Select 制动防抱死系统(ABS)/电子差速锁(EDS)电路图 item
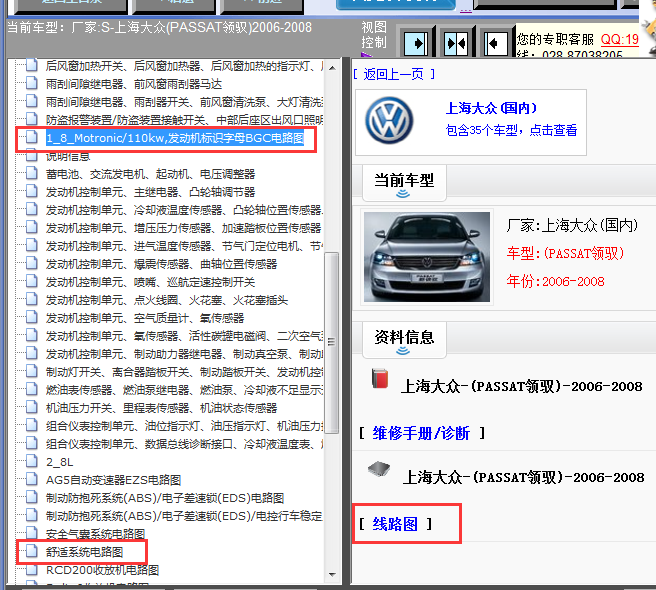This screenshot has width=656, height=590. (165, 498)
